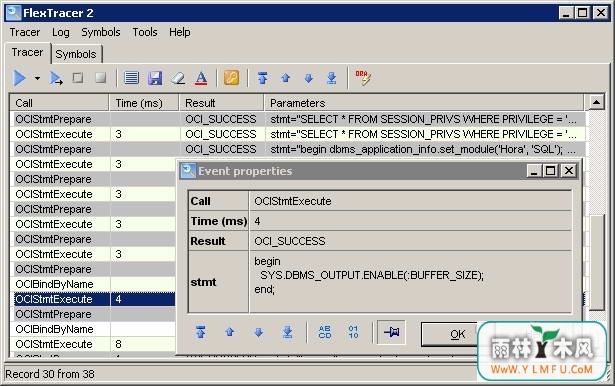The width and height of the screenshot is (615, 386).
Task: Save the log with the floppy icon
Action: [x=155, y=78]
